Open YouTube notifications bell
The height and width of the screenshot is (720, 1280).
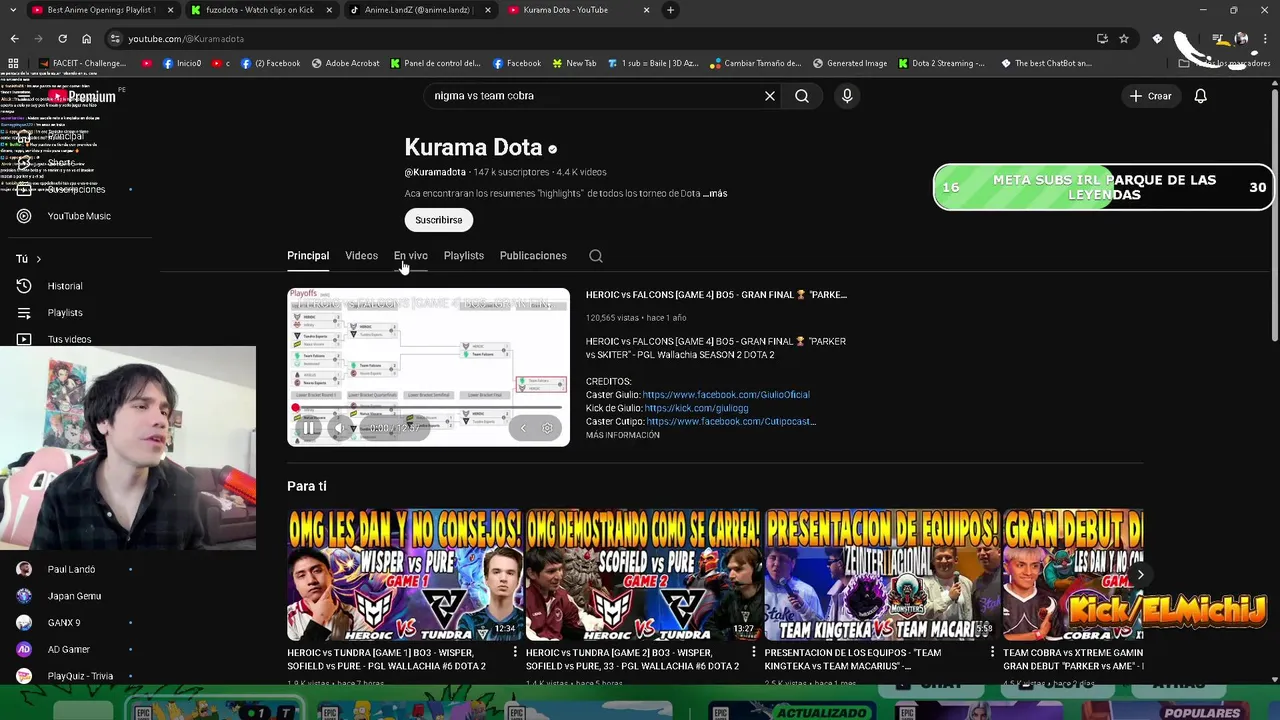click(1200, 96)
